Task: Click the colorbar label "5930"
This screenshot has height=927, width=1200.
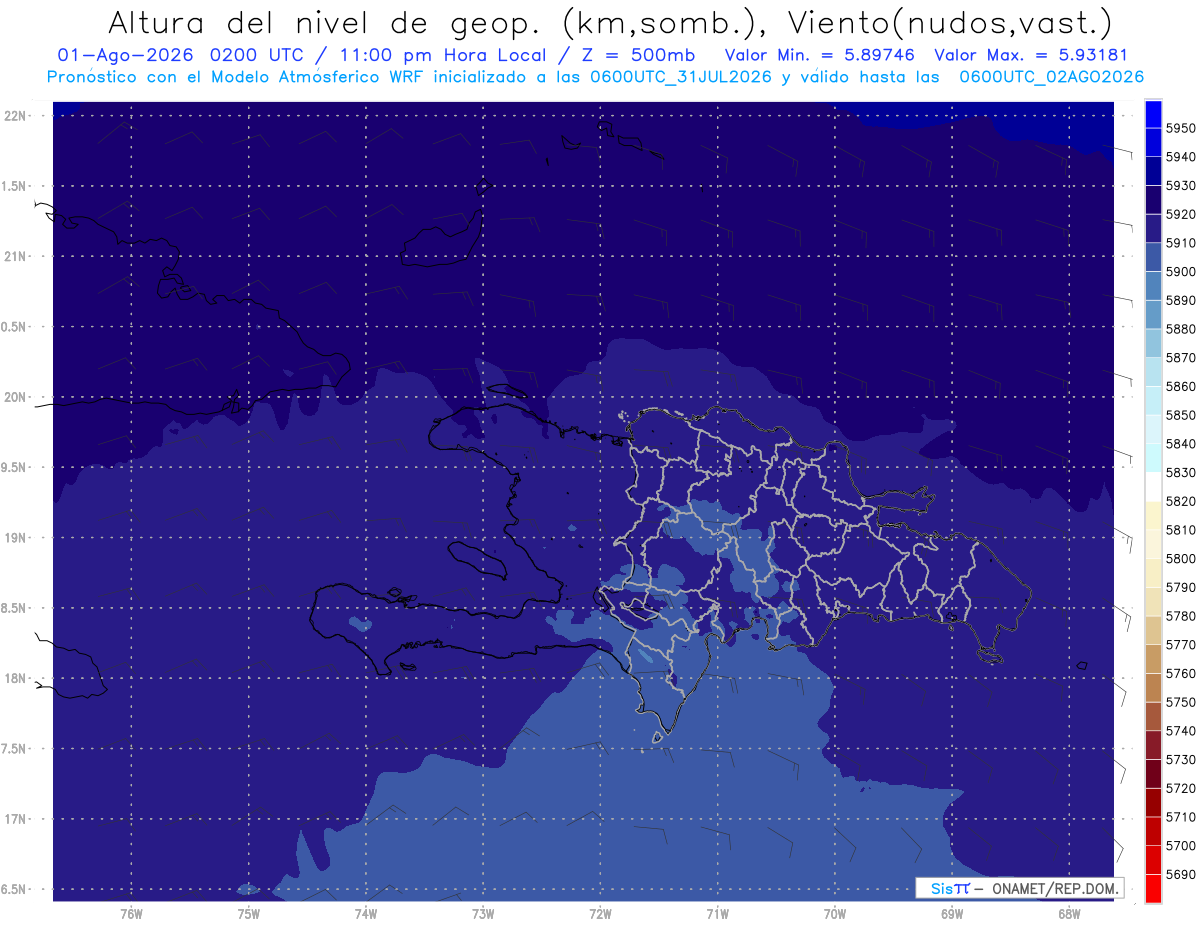Action: 1180,186
